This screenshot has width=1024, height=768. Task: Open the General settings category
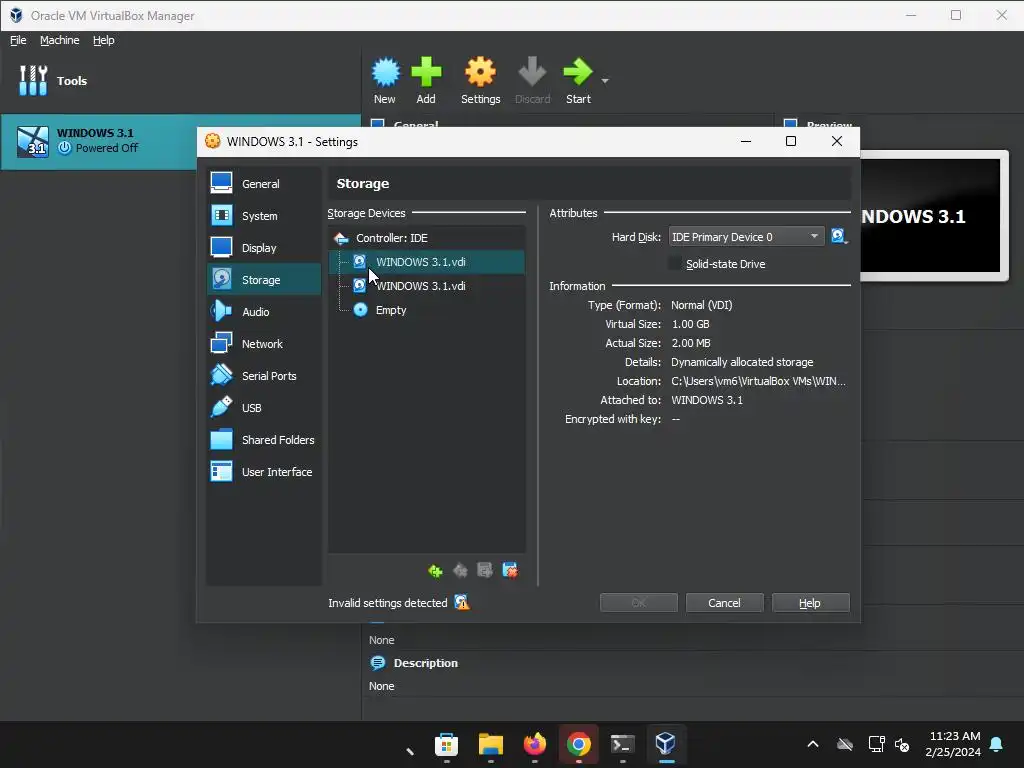click(x=263, y=184)
